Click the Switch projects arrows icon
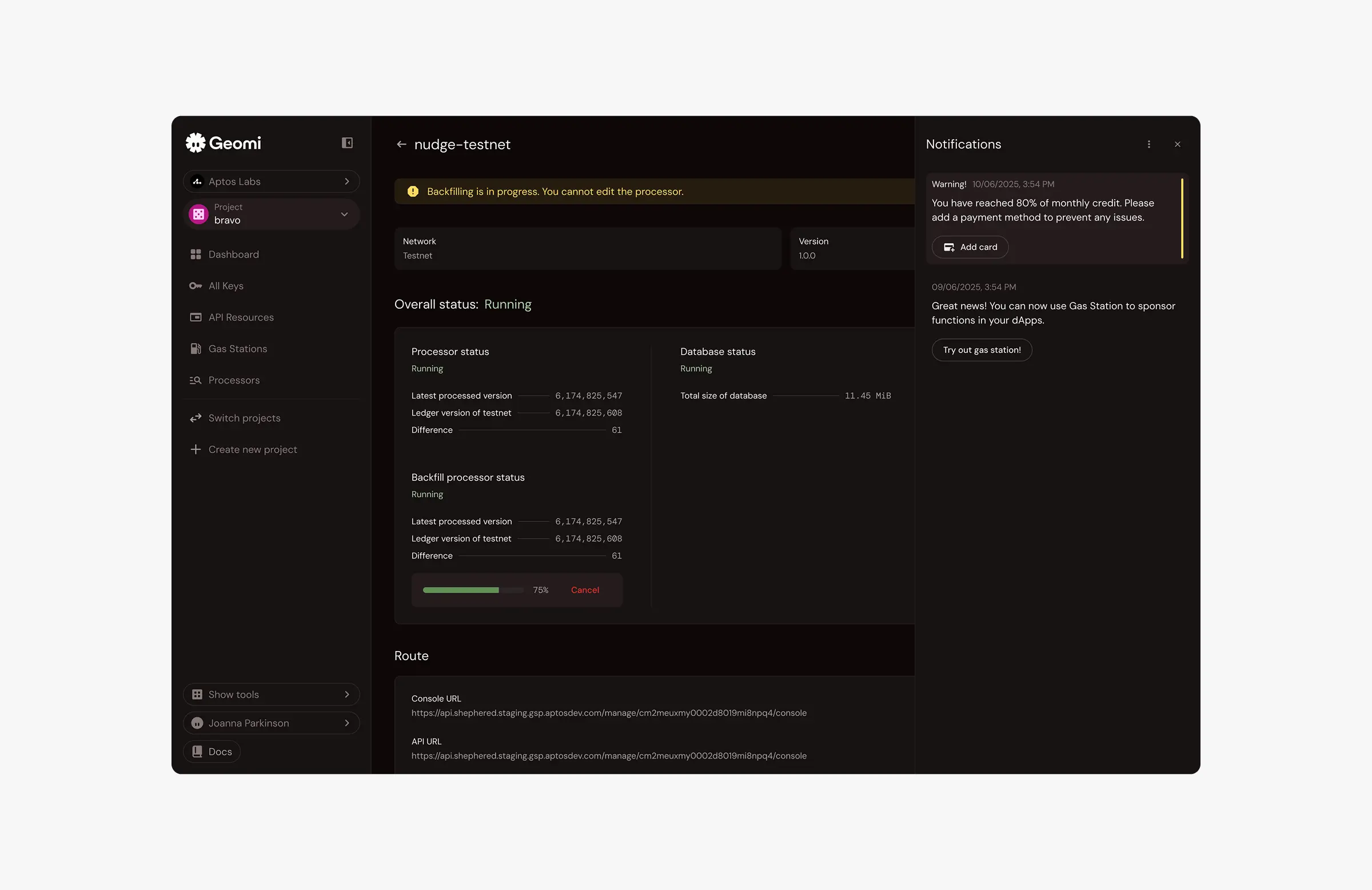 [196, 418]
